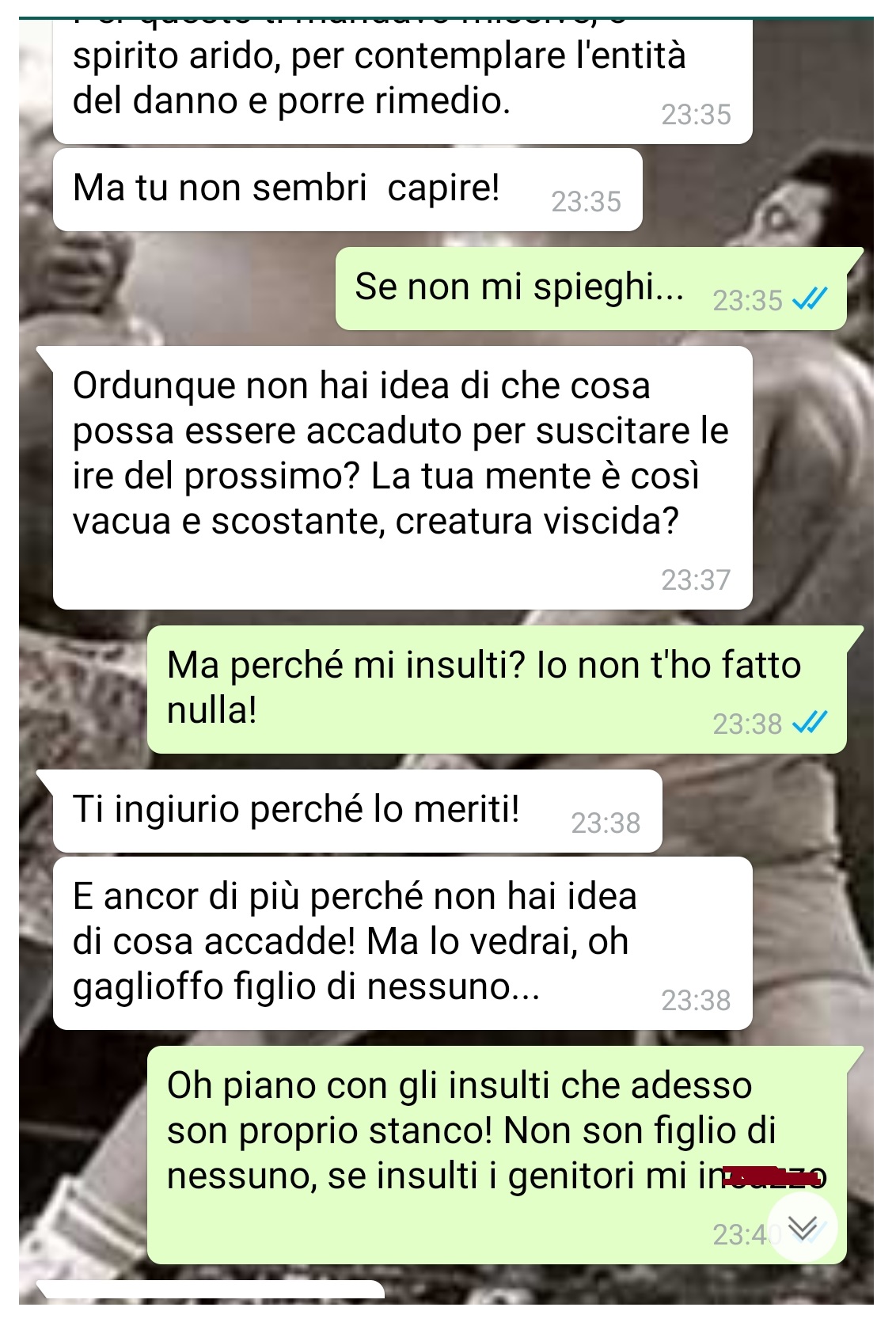Tap the top message ending 'porre rimedio.'
The image size is (896, 1330).
[403, 81]
